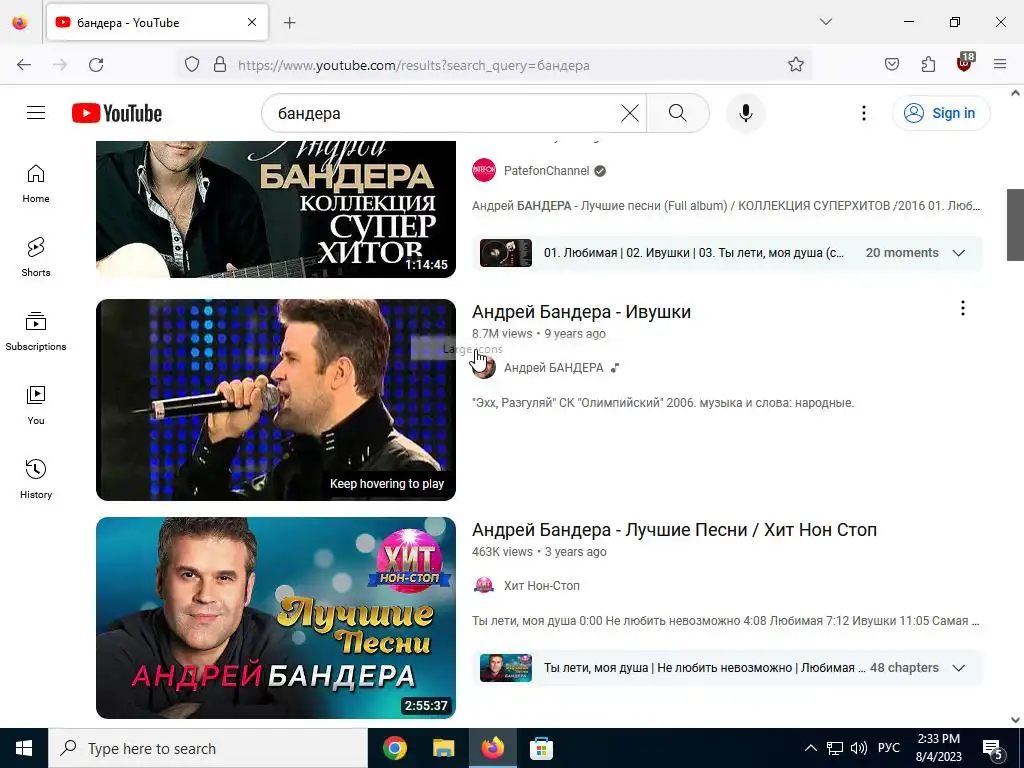Viewport: 1024px width, 768px height.
Task: List all tabs dropdown arrow
Action: pyautogui.click(x=825, y=22)
